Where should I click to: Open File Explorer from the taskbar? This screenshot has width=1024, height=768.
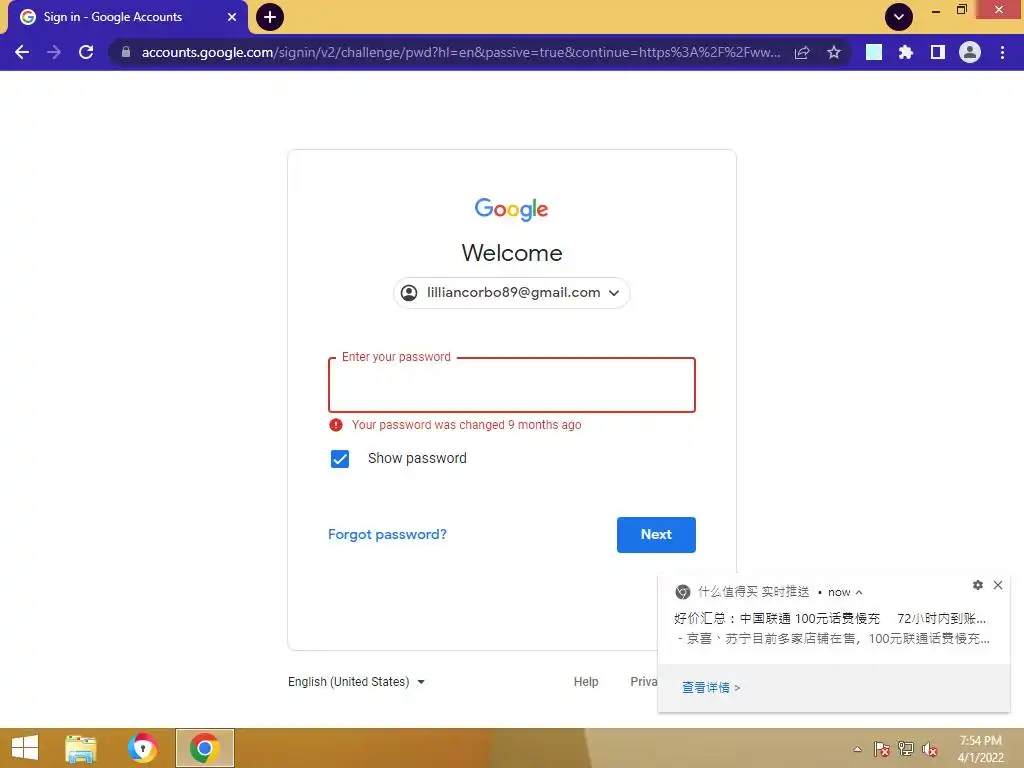pos(80,748)
